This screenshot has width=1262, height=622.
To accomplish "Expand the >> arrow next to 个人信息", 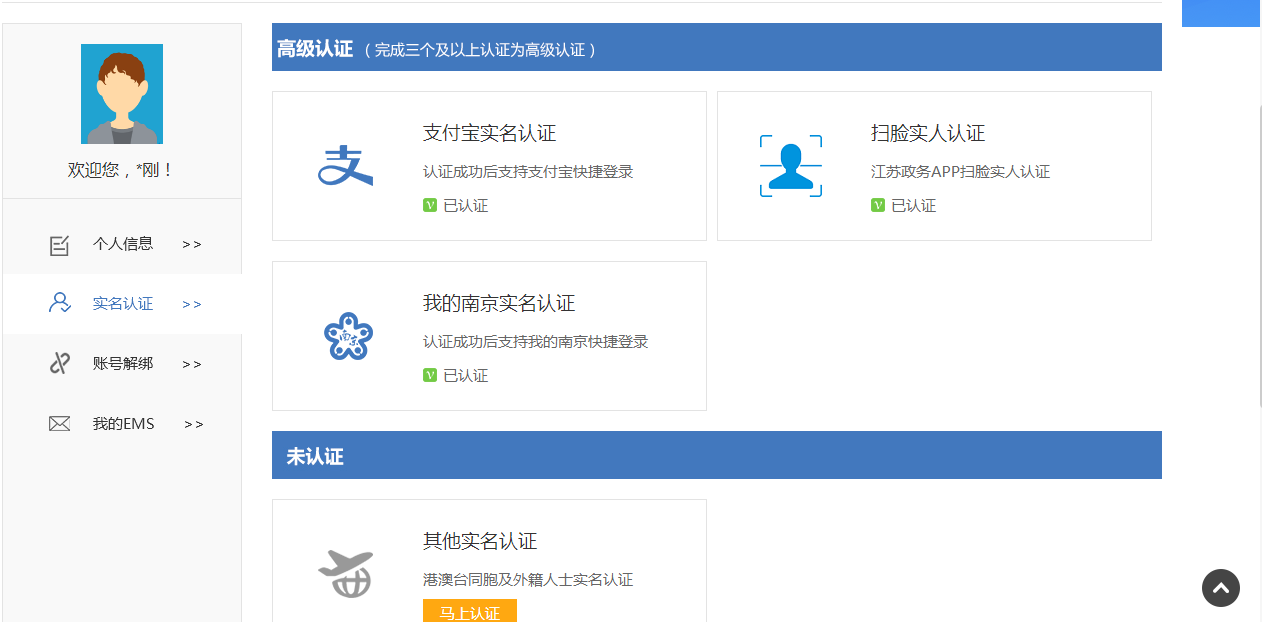I will pyautogui.click(x=191, y=243).
